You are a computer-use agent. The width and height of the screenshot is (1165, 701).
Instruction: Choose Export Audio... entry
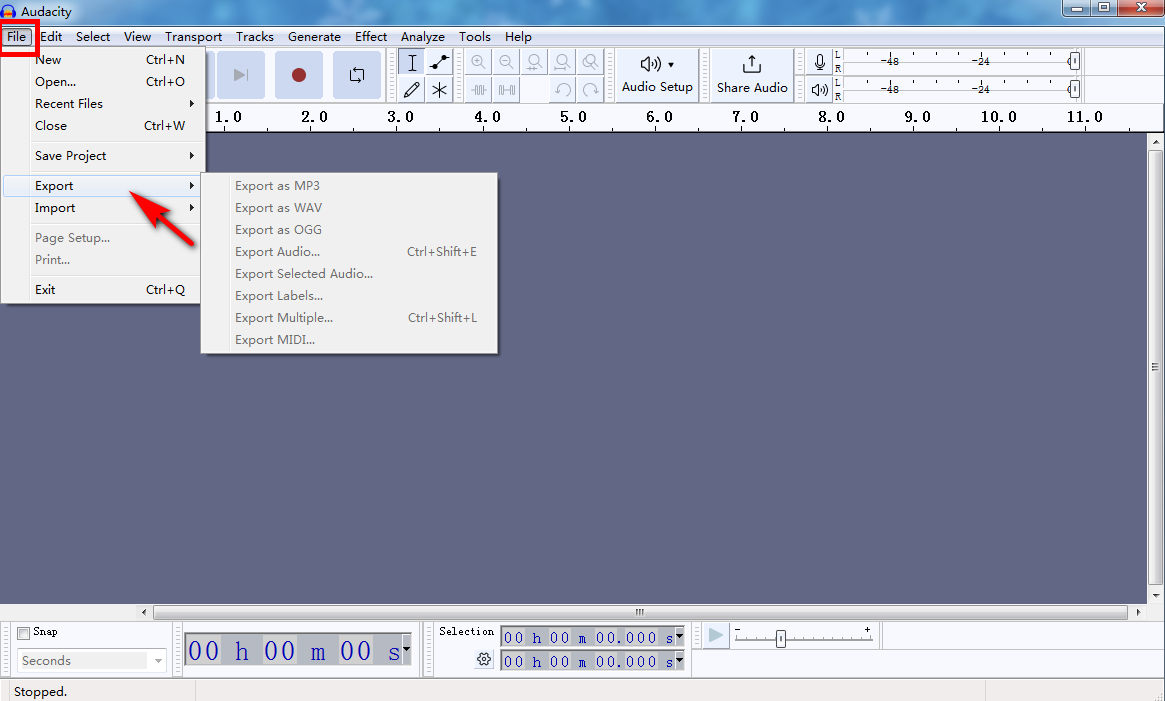[x=349, y=251]
